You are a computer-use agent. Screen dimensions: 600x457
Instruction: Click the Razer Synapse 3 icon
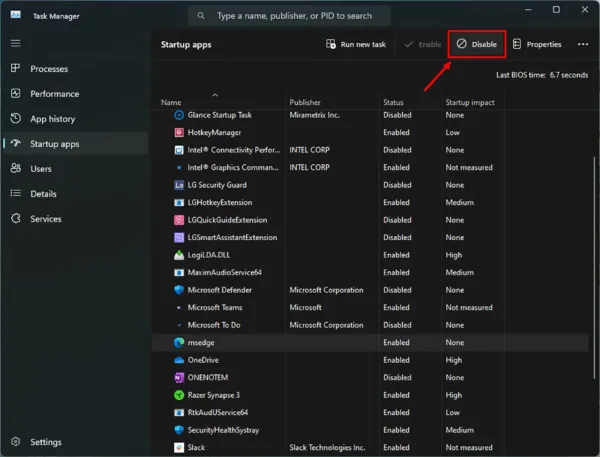click(179, 395)
